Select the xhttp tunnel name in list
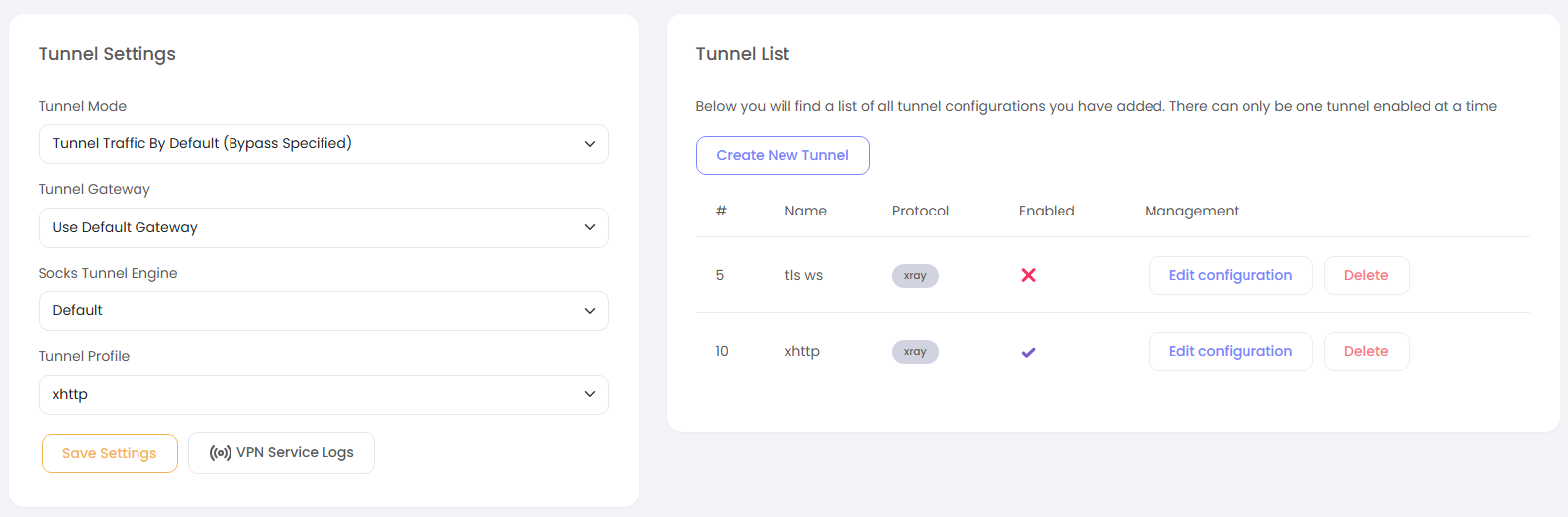 802,352
